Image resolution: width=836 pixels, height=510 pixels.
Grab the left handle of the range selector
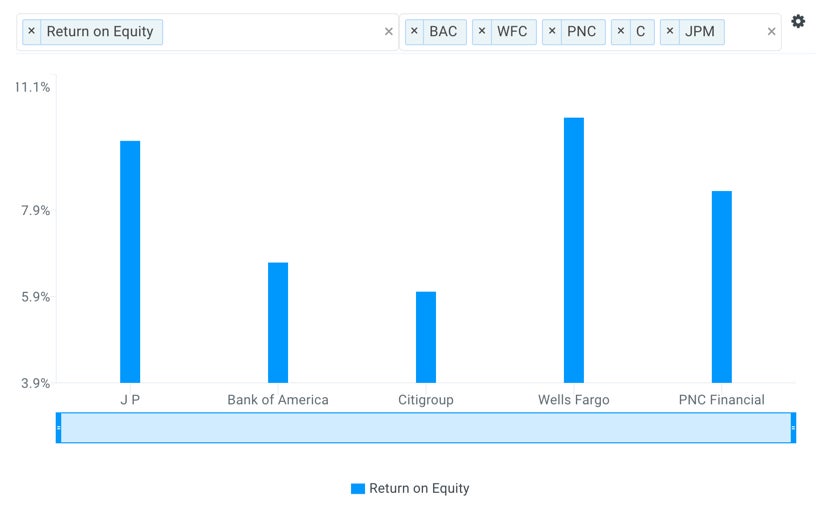[59, 427]
